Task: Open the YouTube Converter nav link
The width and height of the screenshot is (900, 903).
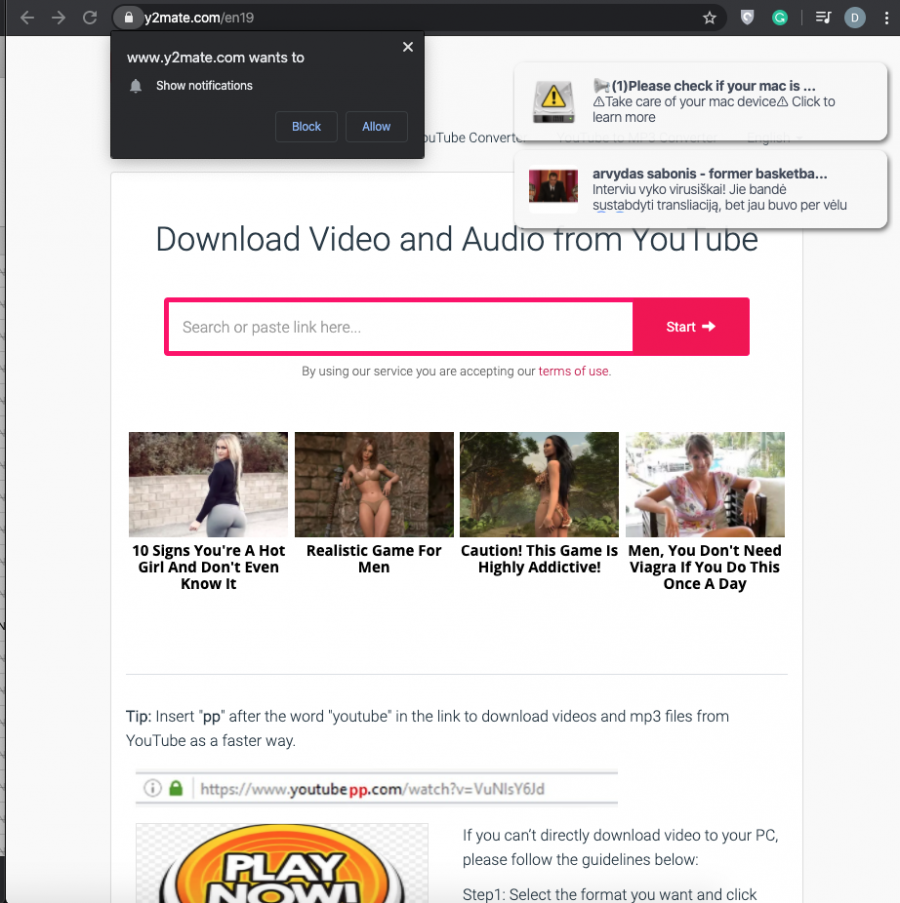Action: click(x=473, y=138)
